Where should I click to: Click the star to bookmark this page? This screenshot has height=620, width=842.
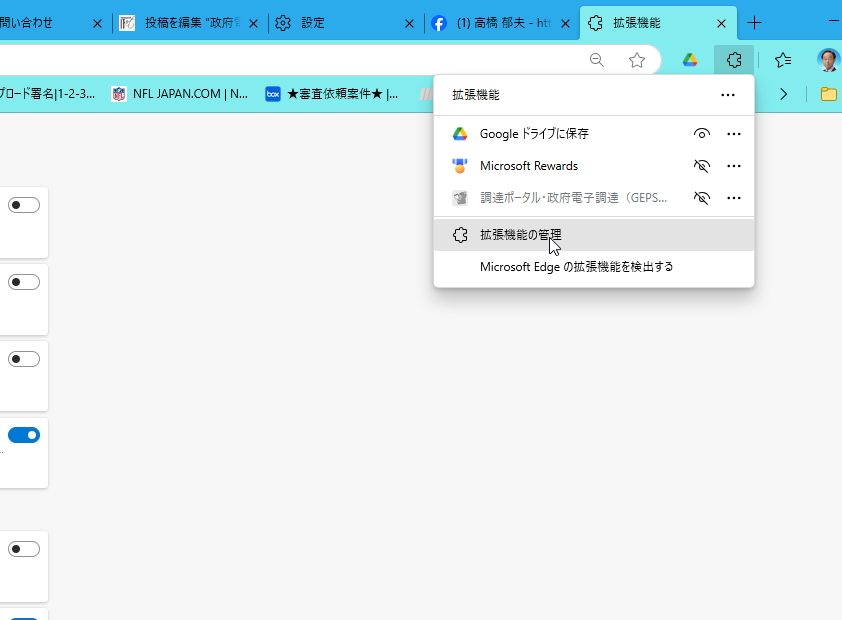coord(637,60)
